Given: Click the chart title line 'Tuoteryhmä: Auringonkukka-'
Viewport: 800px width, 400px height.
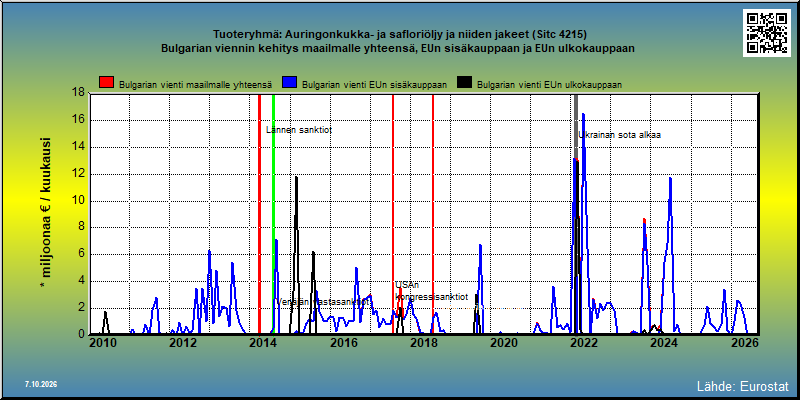Looking at the screenshot, I should [x=293, y=35].
